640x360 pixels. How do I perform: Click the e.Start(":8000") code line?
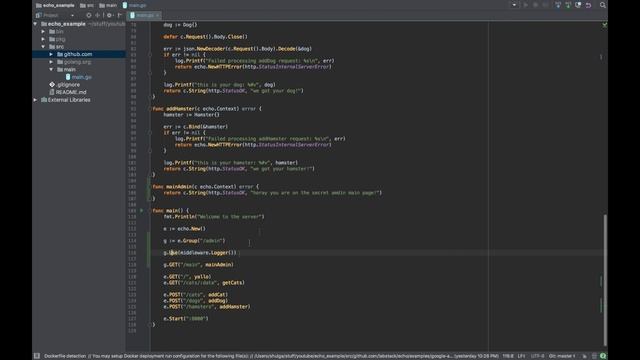pos(186,318)
